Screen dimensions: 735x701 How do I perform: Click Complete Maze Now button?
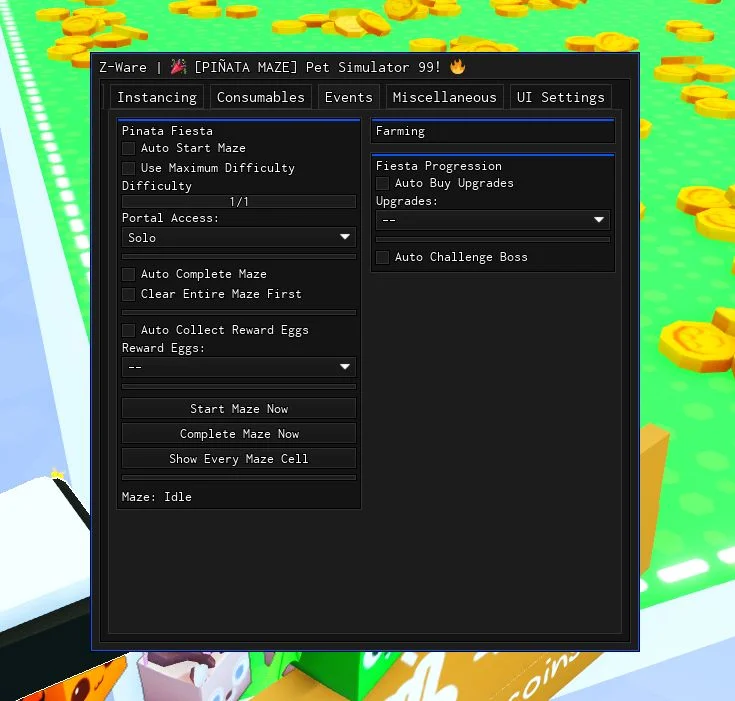click(x=239, y=433)
